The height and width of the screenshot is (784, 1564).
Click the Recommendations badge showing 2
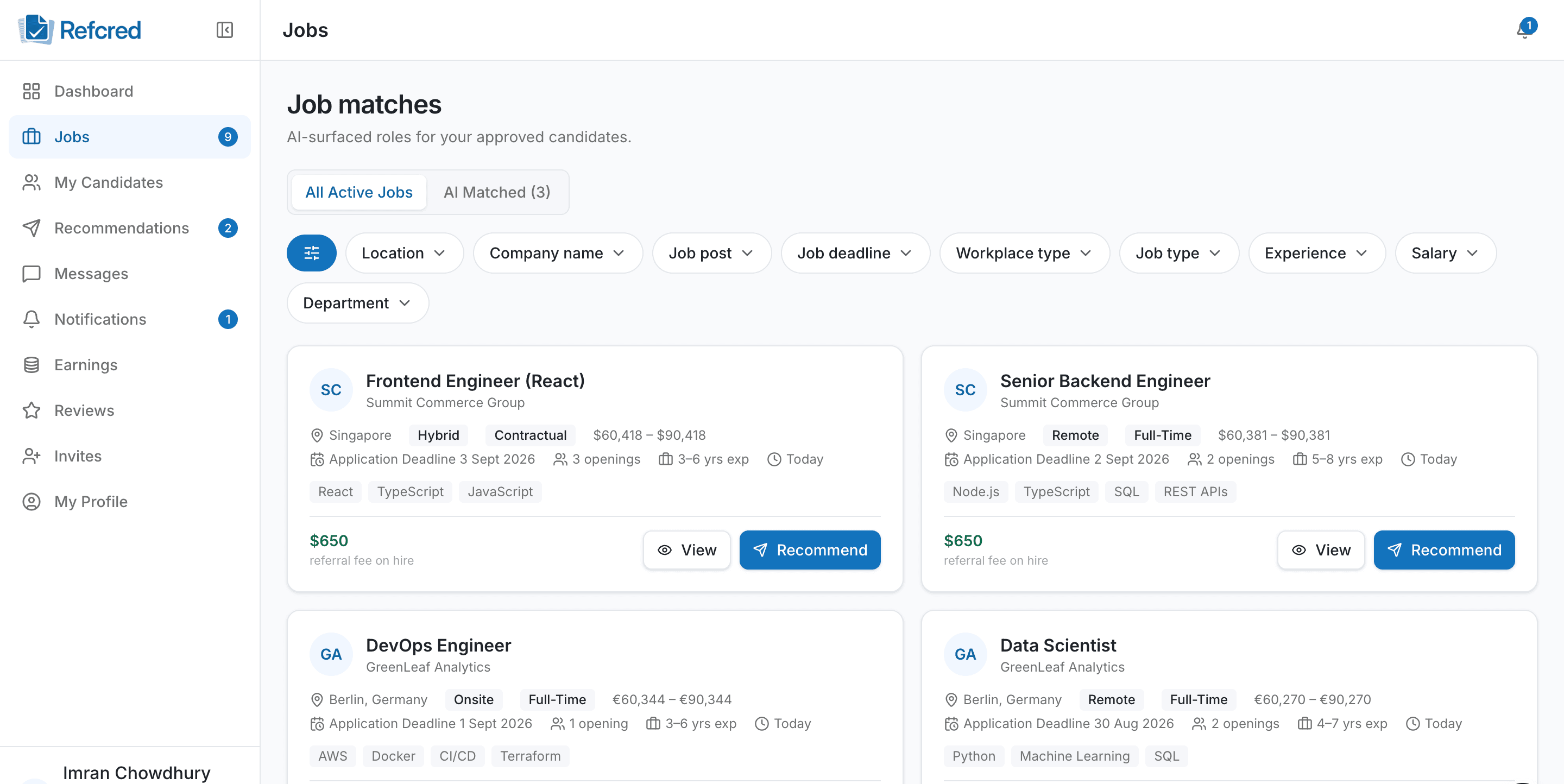click(x=228, y=227)
